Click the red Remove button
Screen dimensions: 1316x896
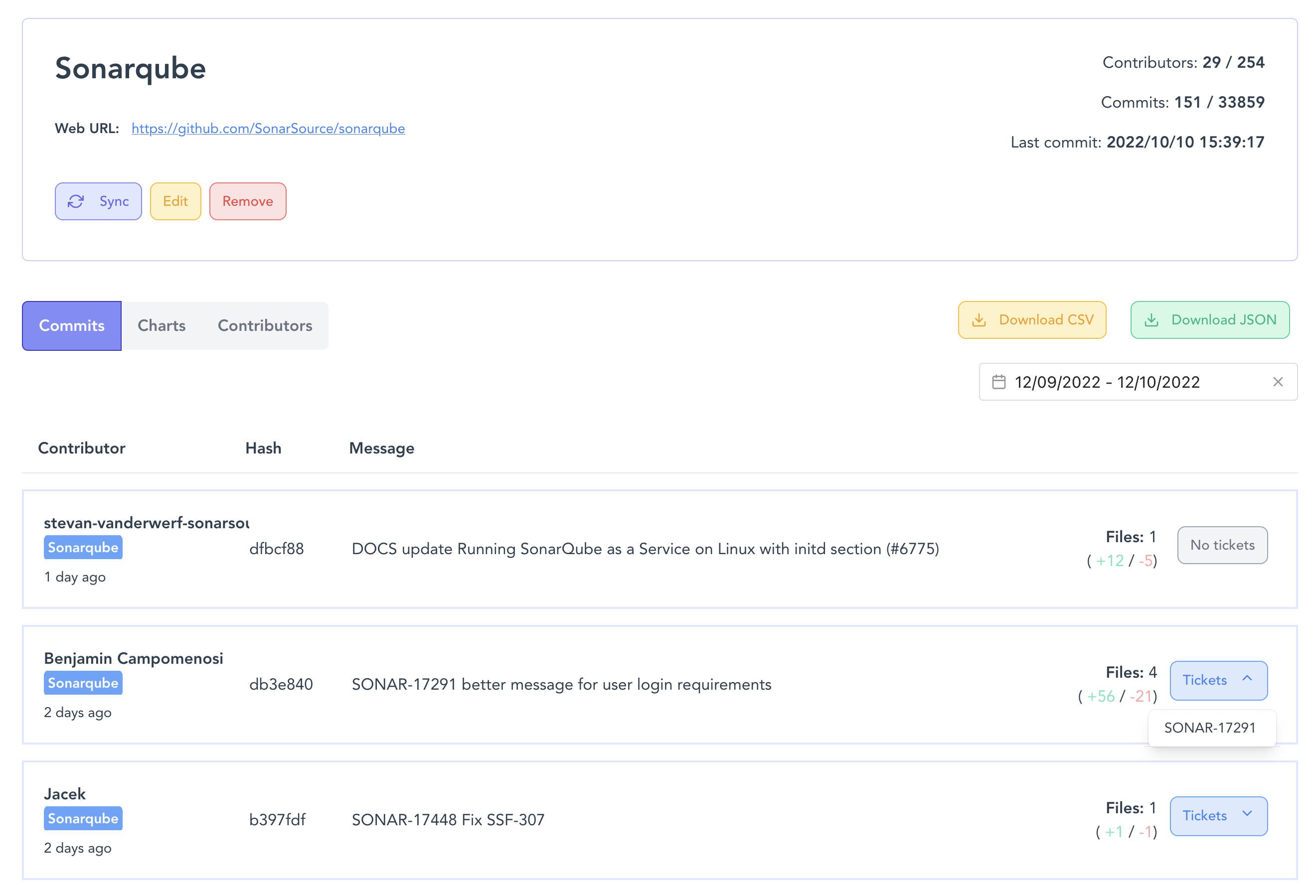coord(247,201)
